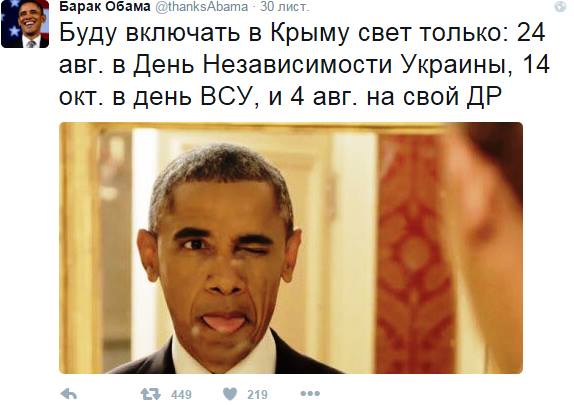Click the @thanksAbama handle

[x=202, y=6]
